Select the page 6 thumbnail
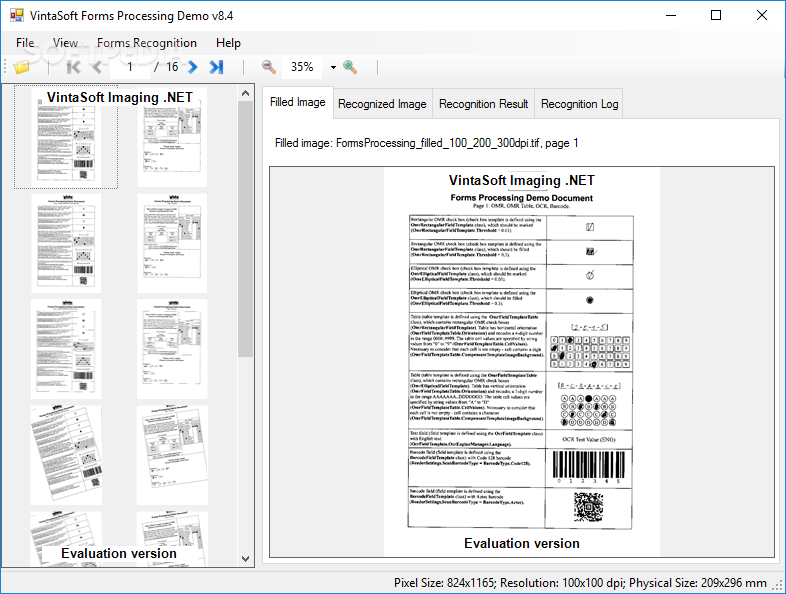 tap(172, 349)
